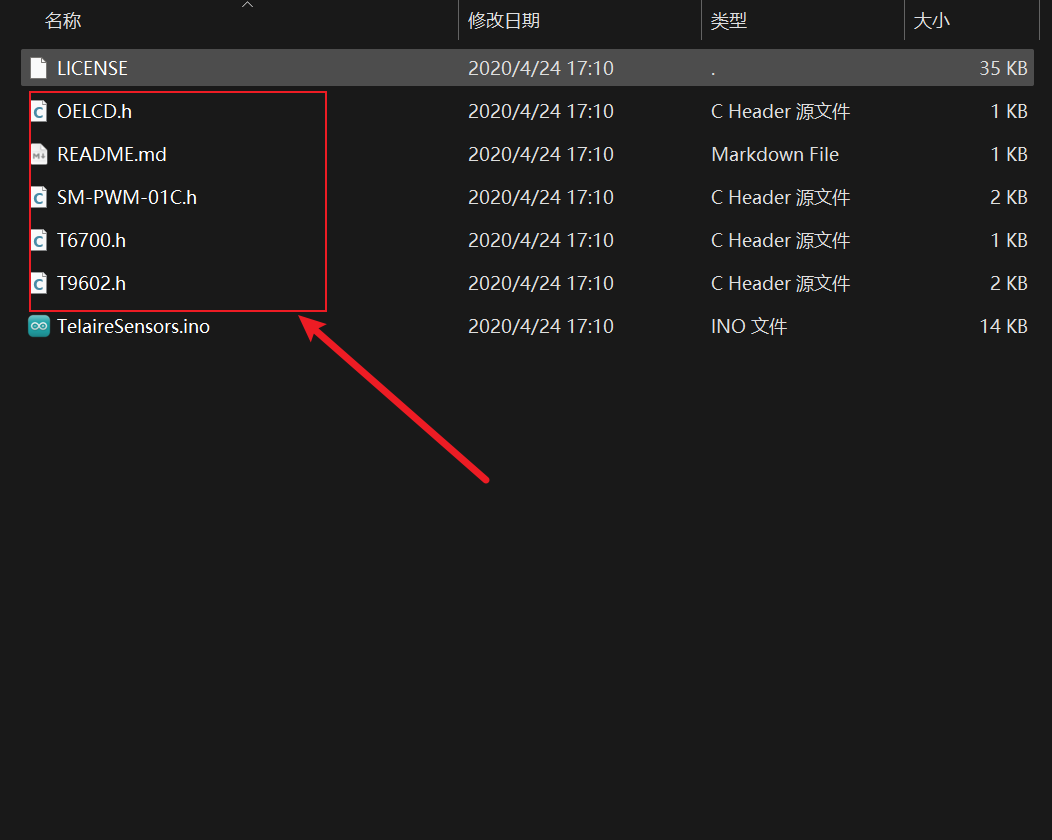Click the Markdown File type cell
This screenshot has height=840, width=1052.
(774, 154)
